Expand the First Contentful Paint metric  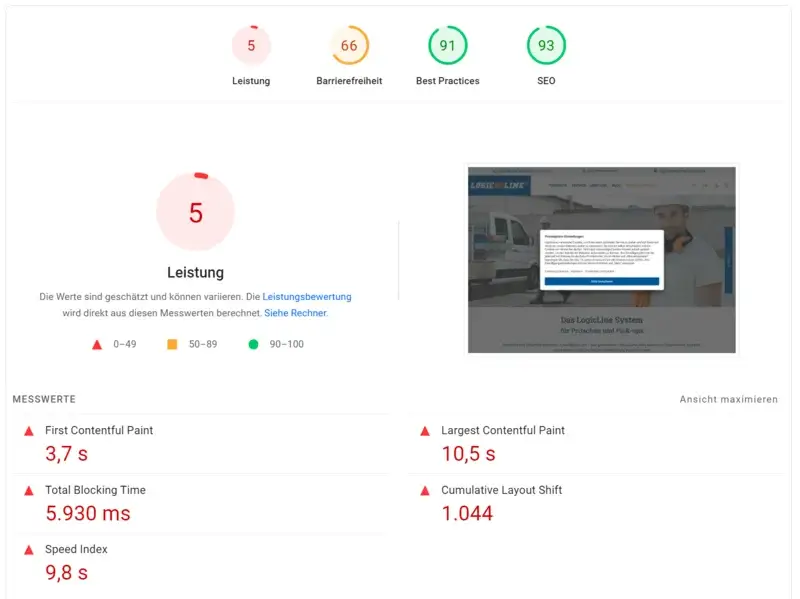pyautogui.click(x=99, y=431)
